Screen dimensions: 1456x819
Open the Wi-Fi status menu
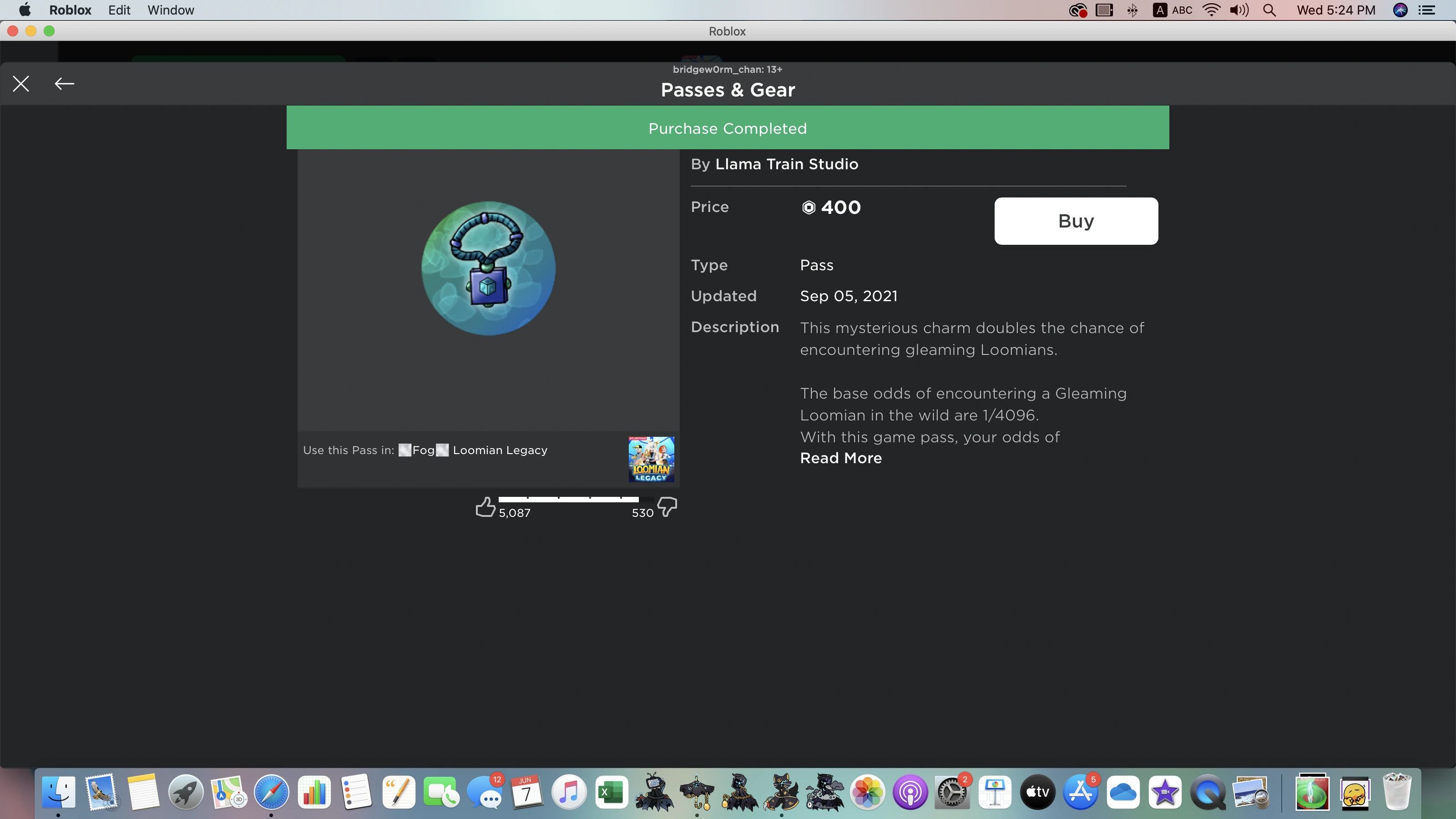[x=1211, y=10]
